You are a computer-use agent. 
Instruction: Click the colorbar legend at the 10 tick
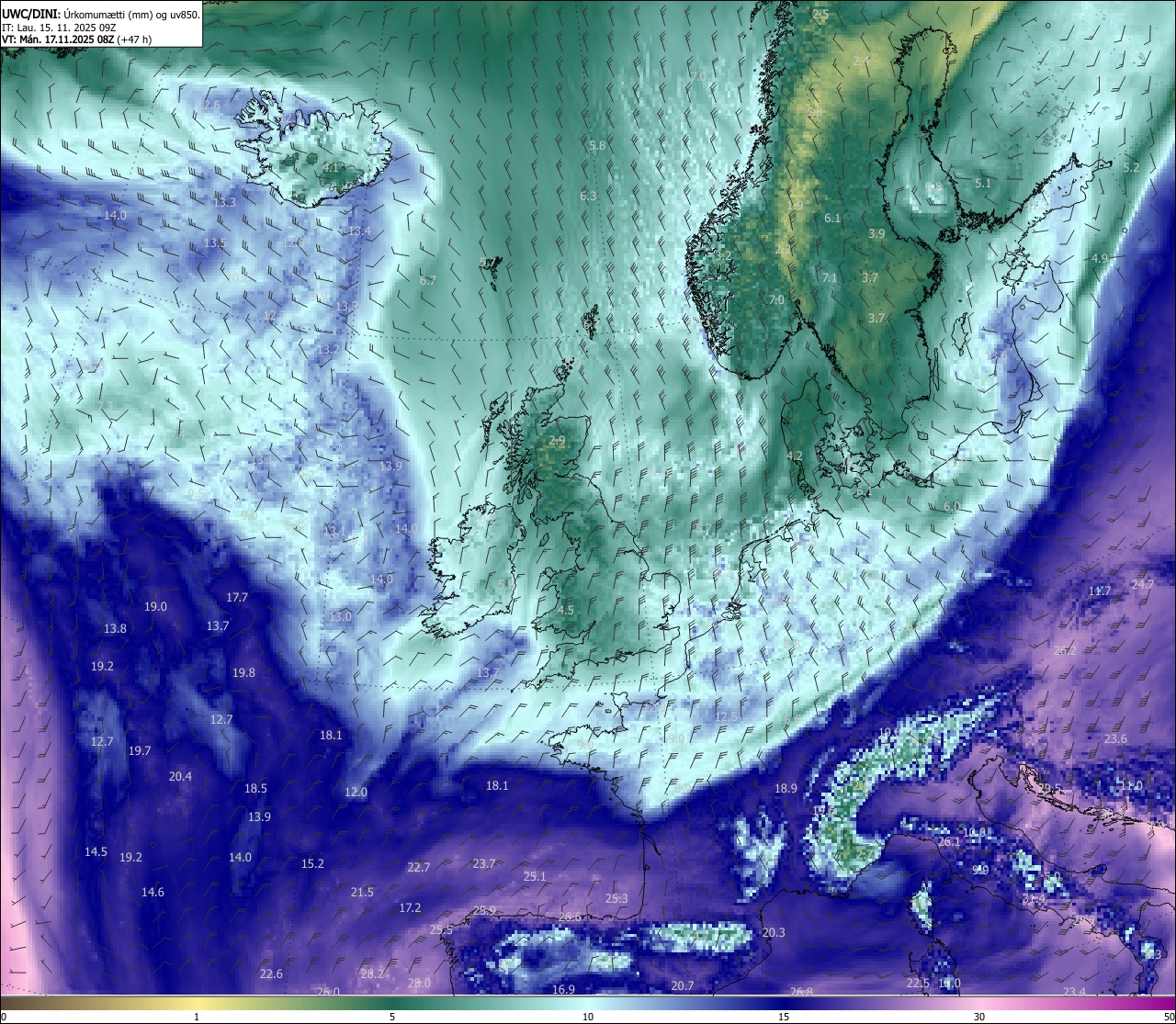pos(588,1017)
